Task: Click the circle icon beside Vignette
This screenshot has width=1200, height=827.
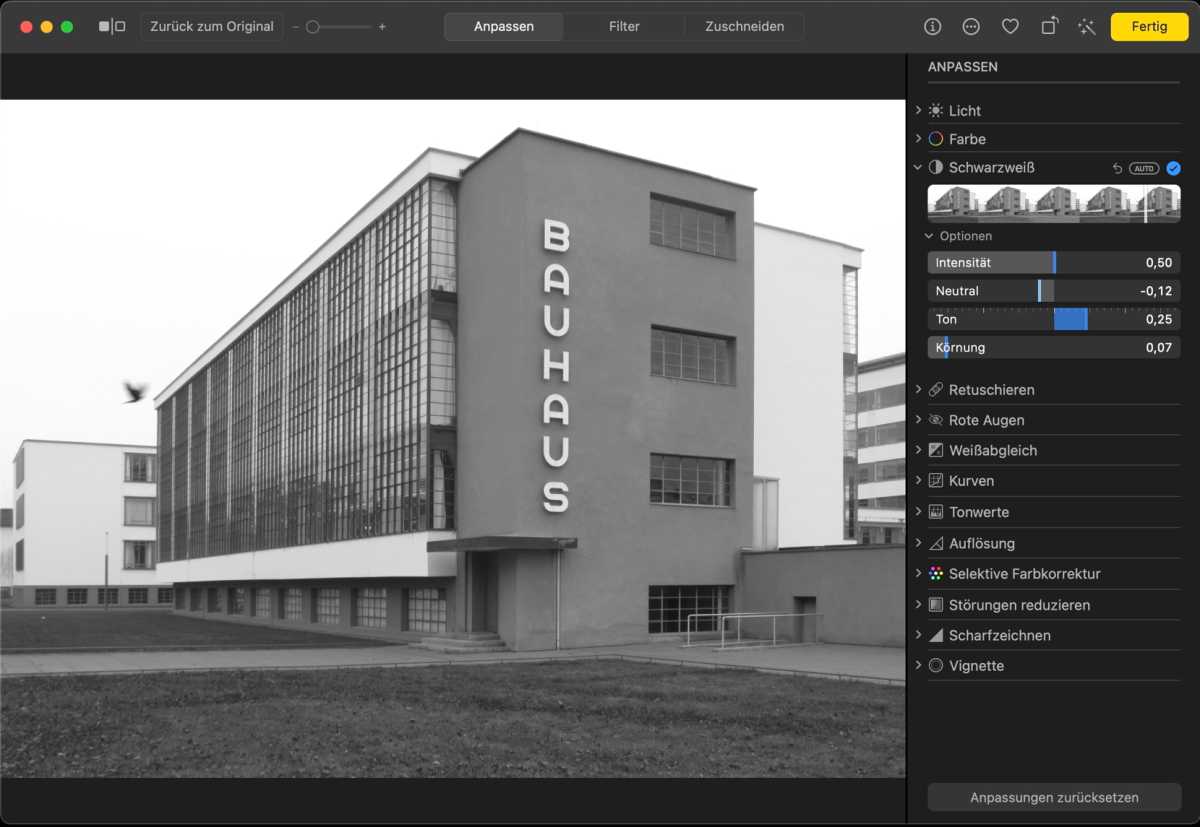Action: [x=936, y=666]
